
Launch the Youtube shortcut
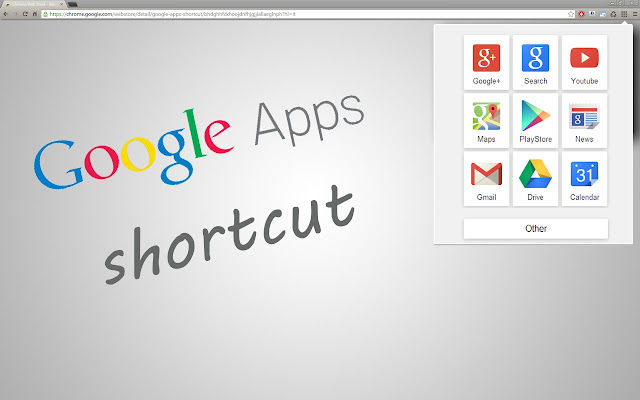pos(584,62)
